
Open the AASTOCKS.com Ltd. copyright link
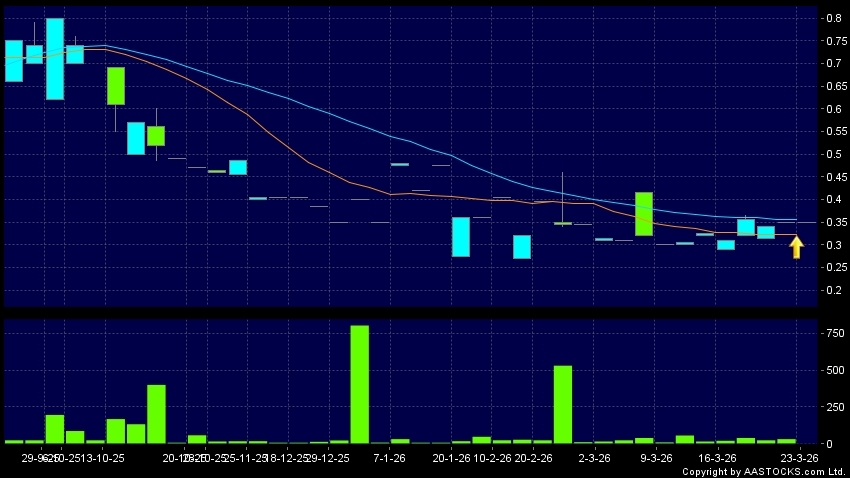(764, 470)
